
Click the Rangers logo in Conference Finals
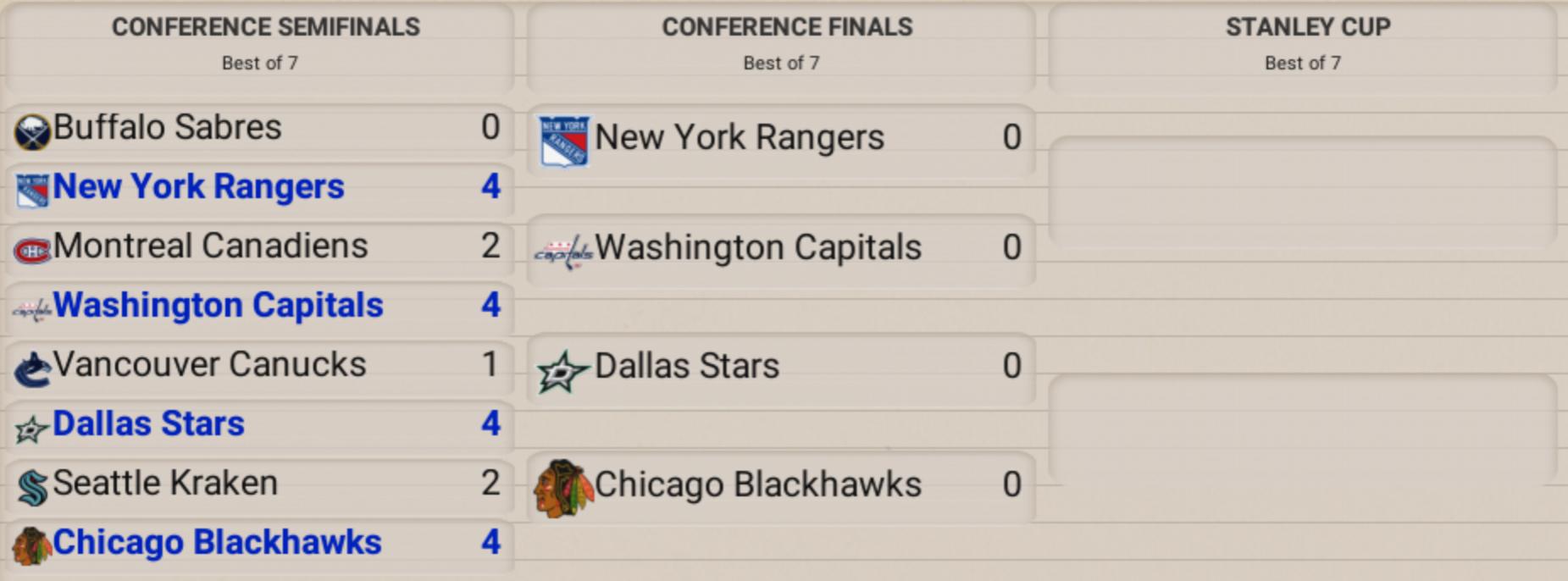point(564,141)
